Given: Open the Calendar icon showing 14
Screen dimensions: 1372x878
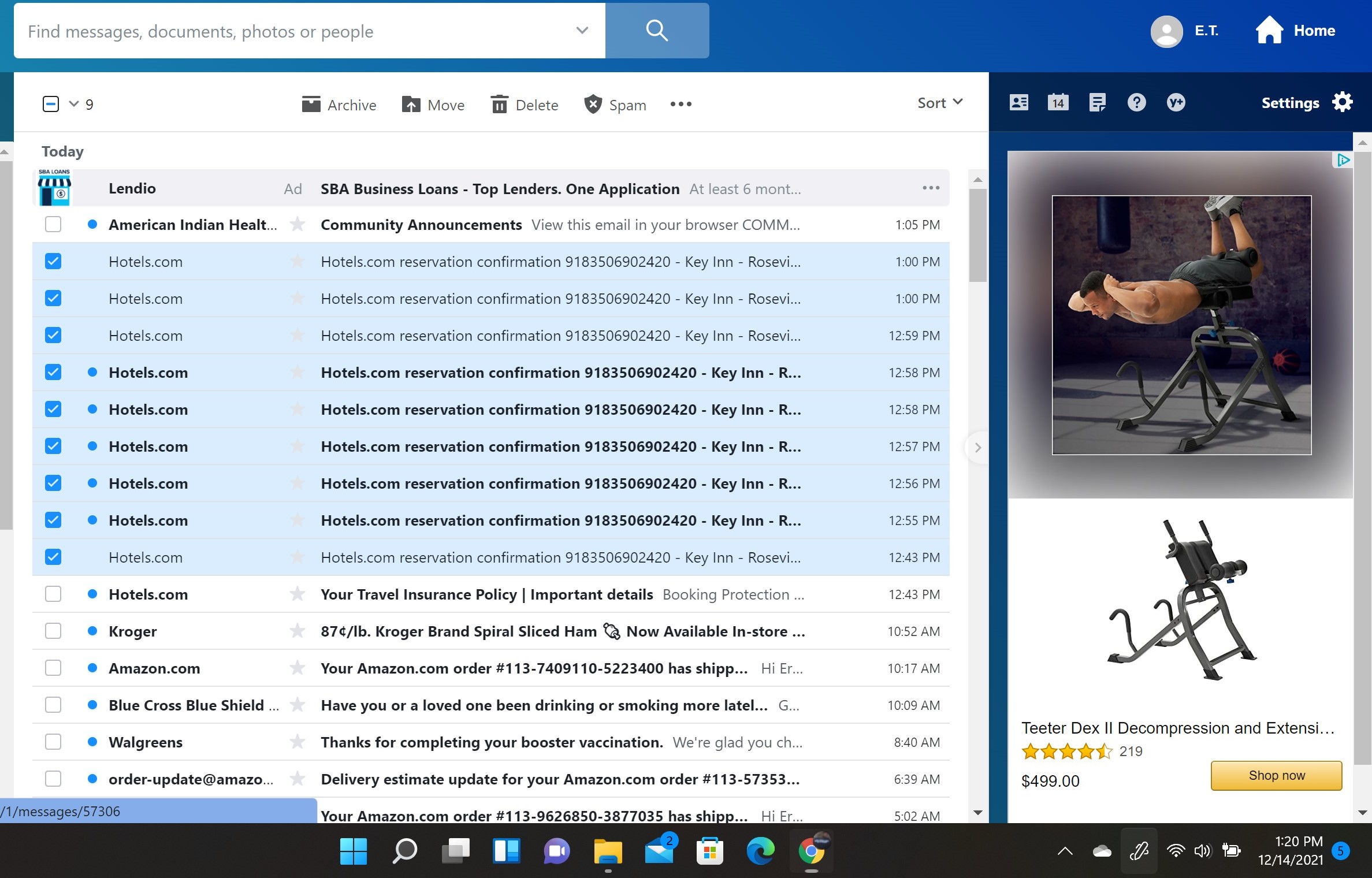Looking at the screenshot, I should (1058, 103).
